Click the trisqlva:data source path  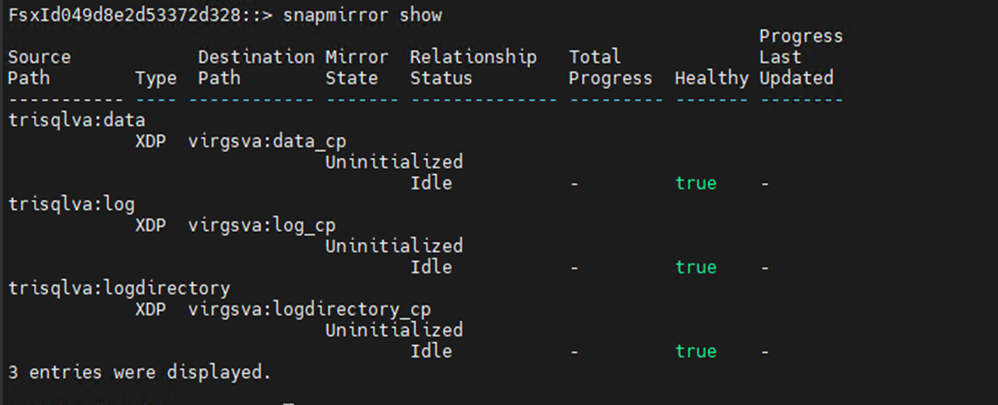point(62,120)
